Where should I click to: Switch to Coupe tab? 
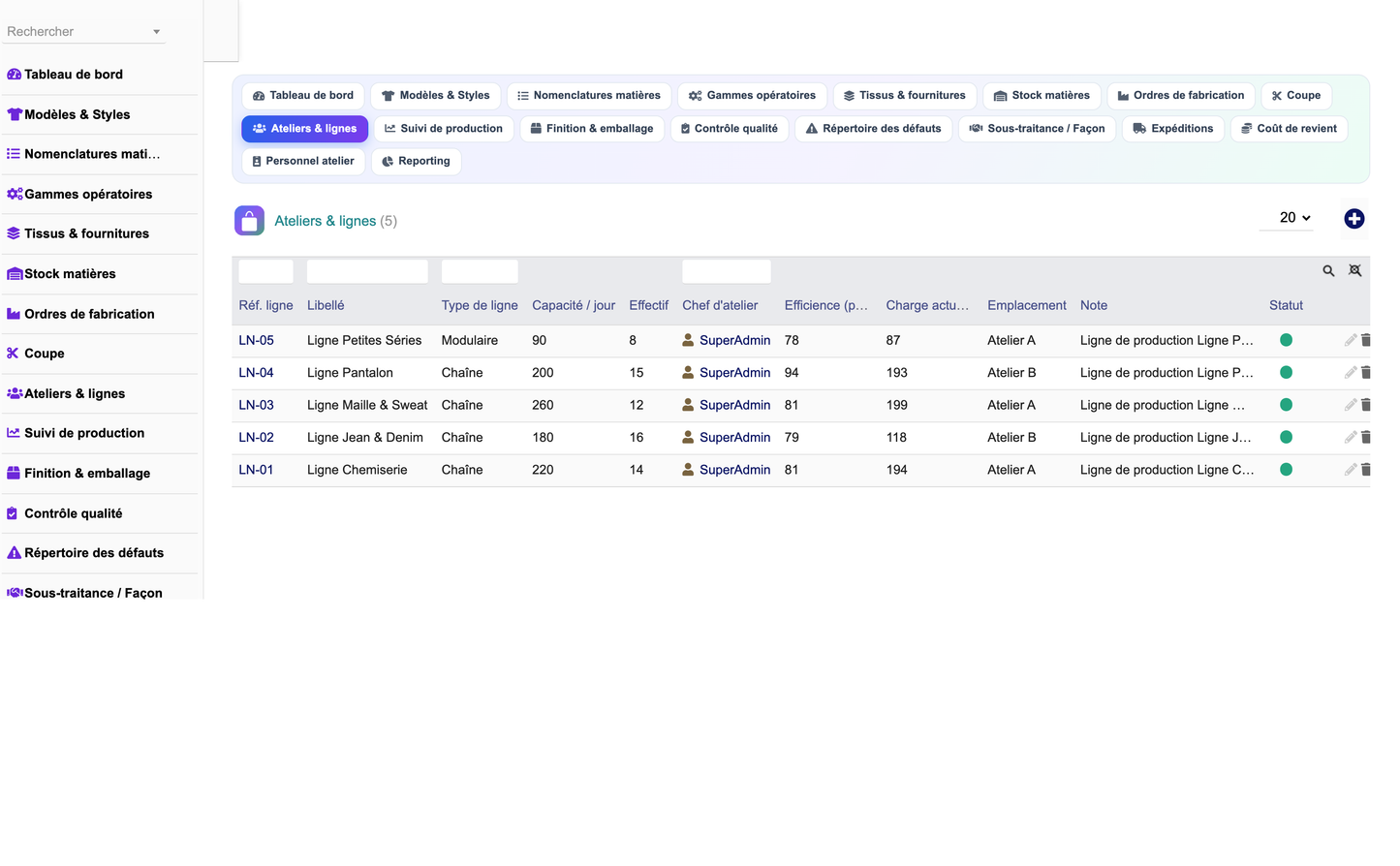[1296, 96]
